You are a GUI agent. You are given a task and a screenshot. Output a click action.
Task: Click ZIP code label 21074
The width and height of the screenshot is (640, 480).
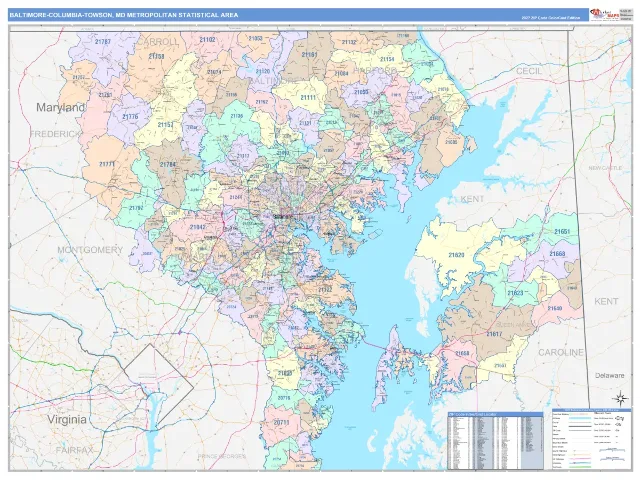[x=214, y=72]
